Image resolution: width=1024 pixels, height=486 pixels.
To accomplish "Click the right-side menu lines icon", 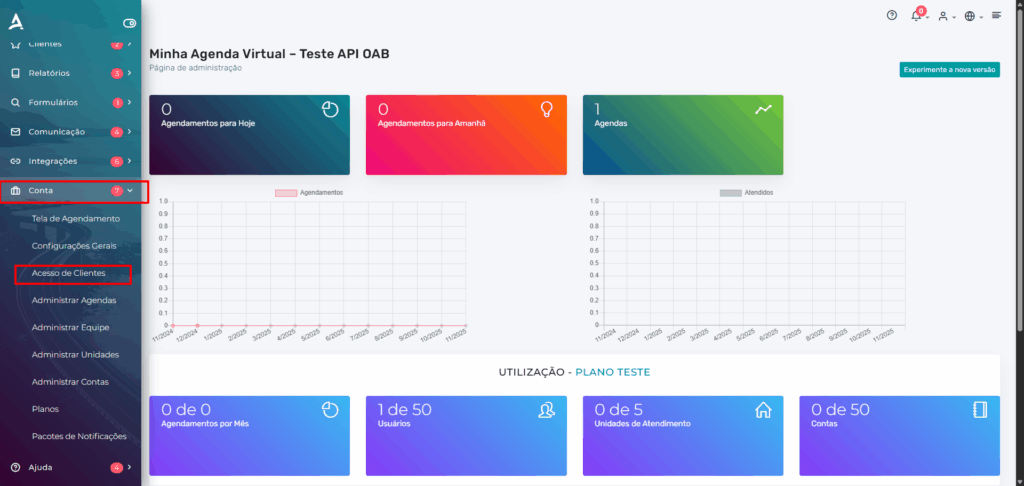I will coord(996,15).
